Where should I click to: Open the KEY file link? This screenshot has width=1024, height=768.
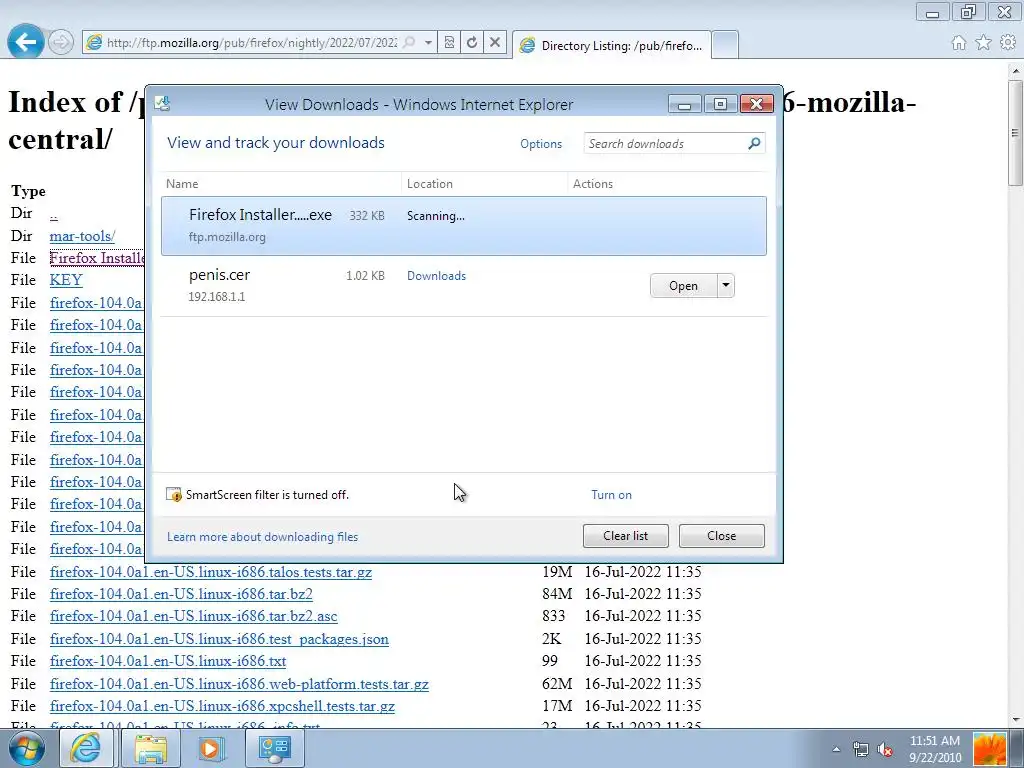66,280
